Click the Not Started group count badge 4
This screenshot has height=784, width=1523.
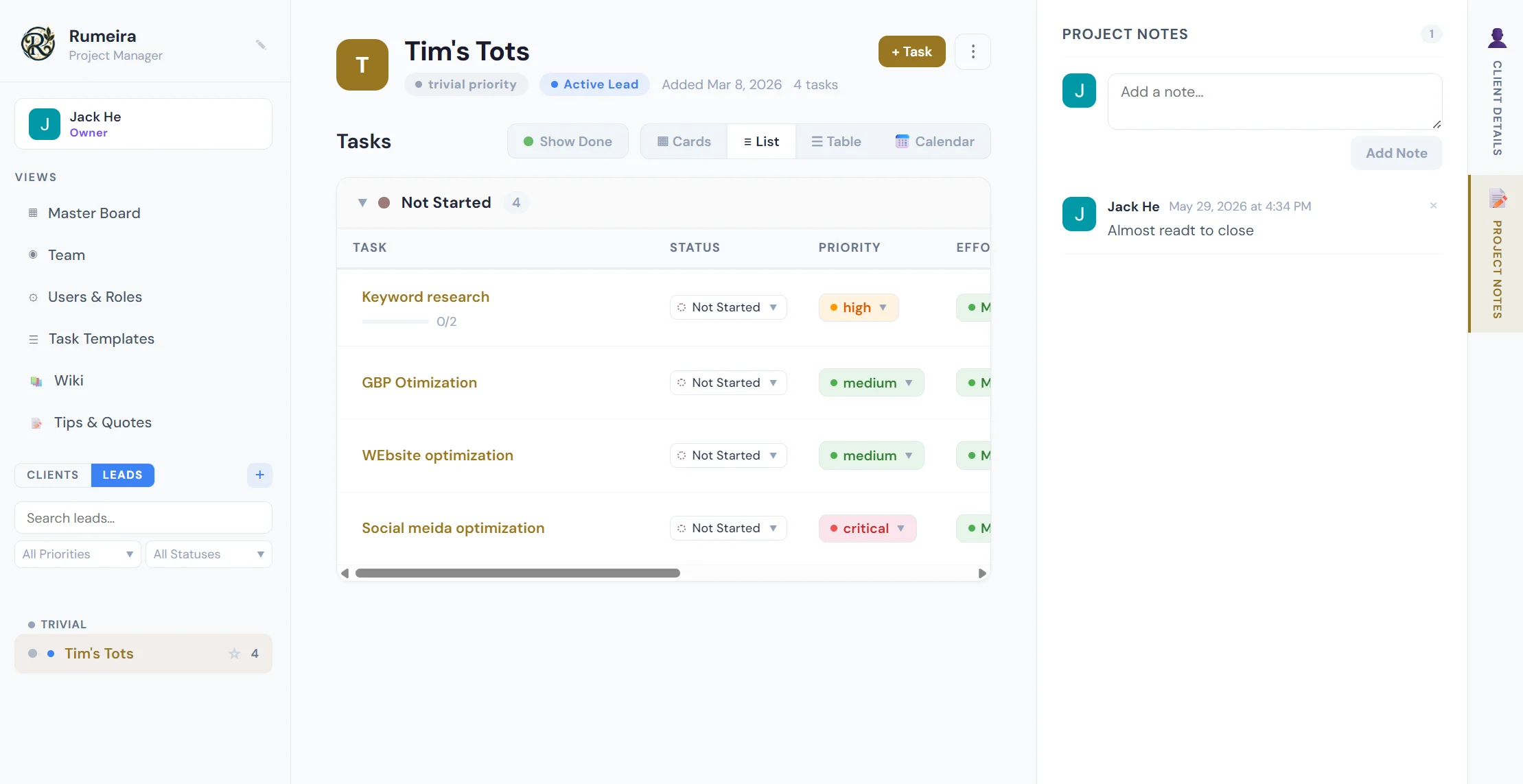tap(516, 202)
